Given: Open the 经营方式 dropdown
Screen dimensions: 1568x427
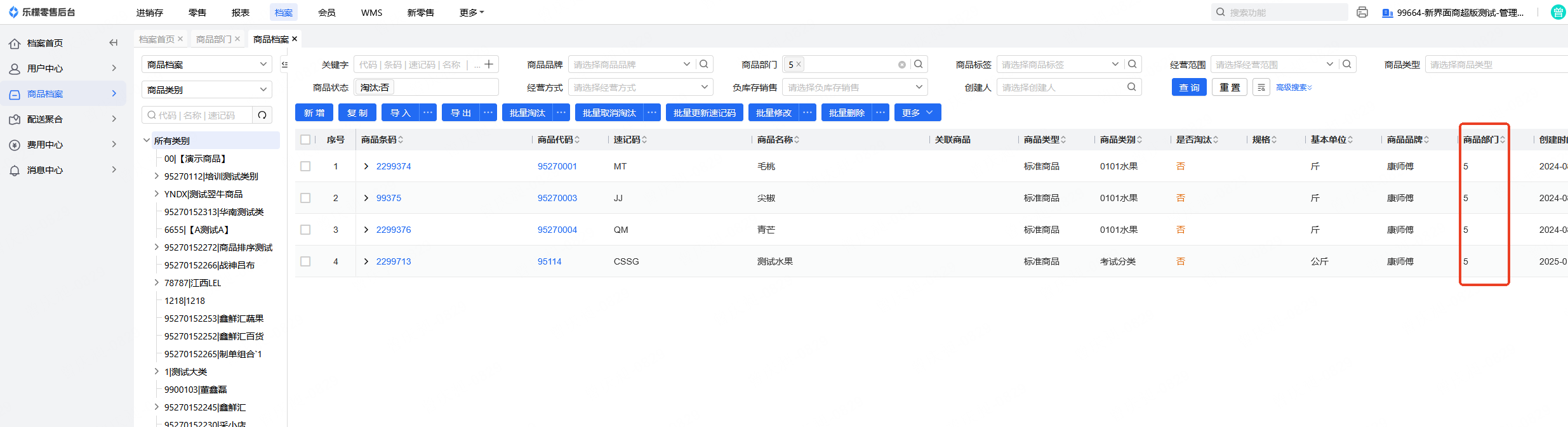Looking at the screenshot, I should tap(640, 88).
